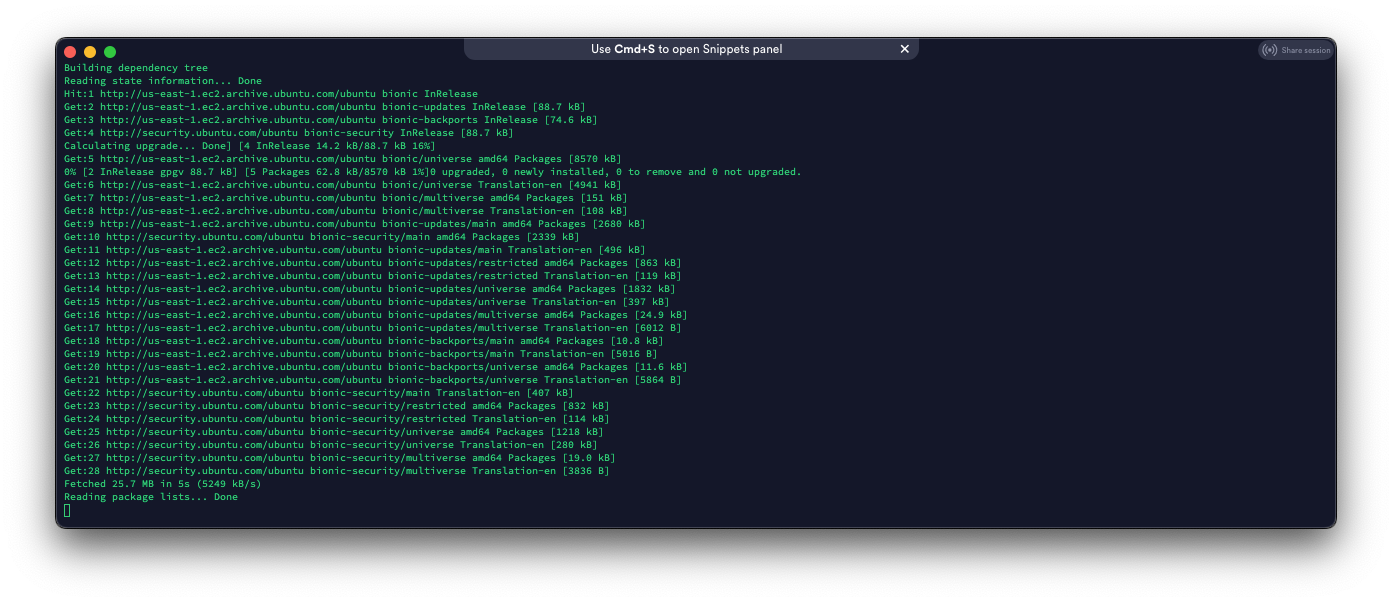Select the Get:13 restricted Translation-en [119 kB] line

click(373, 276)
